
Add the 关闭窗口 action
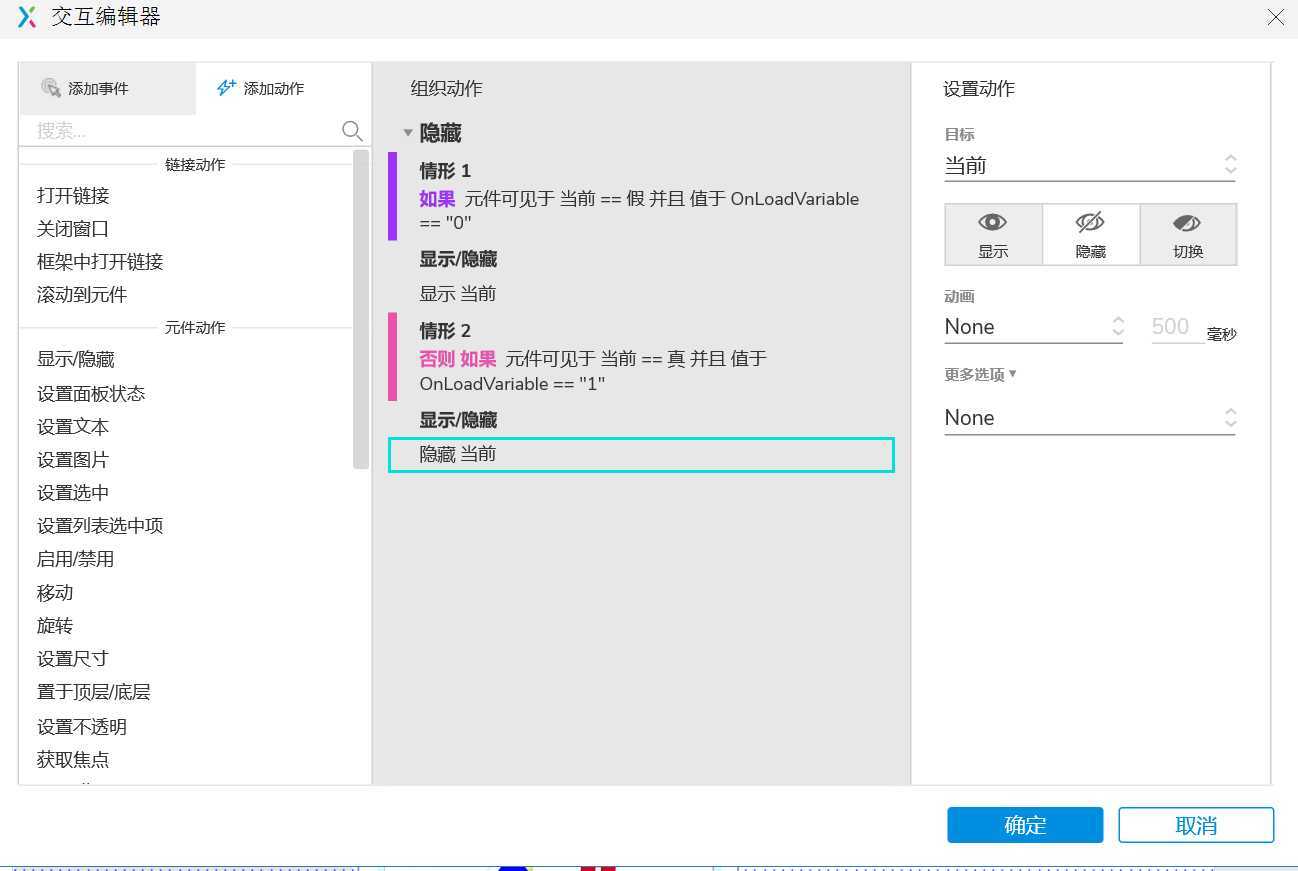[73, 229]
